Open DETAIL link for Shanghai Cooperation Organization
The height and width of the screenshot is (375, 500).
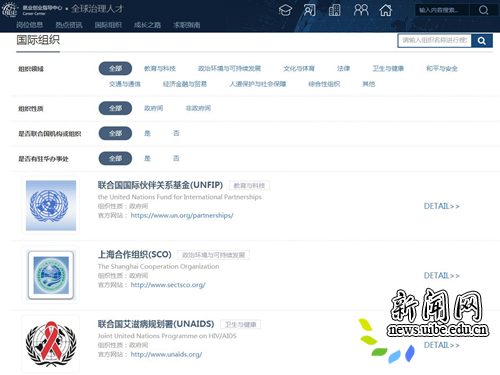tap(441, 276)
